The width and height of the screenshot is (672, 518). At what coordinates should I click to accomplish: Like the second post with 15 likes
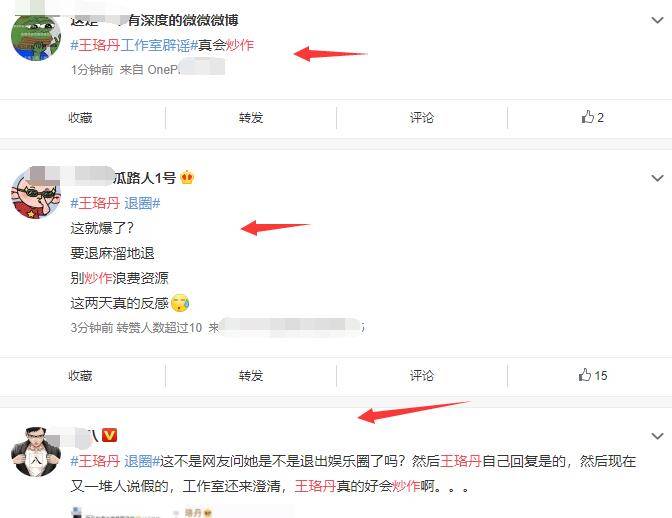(593, 375)
